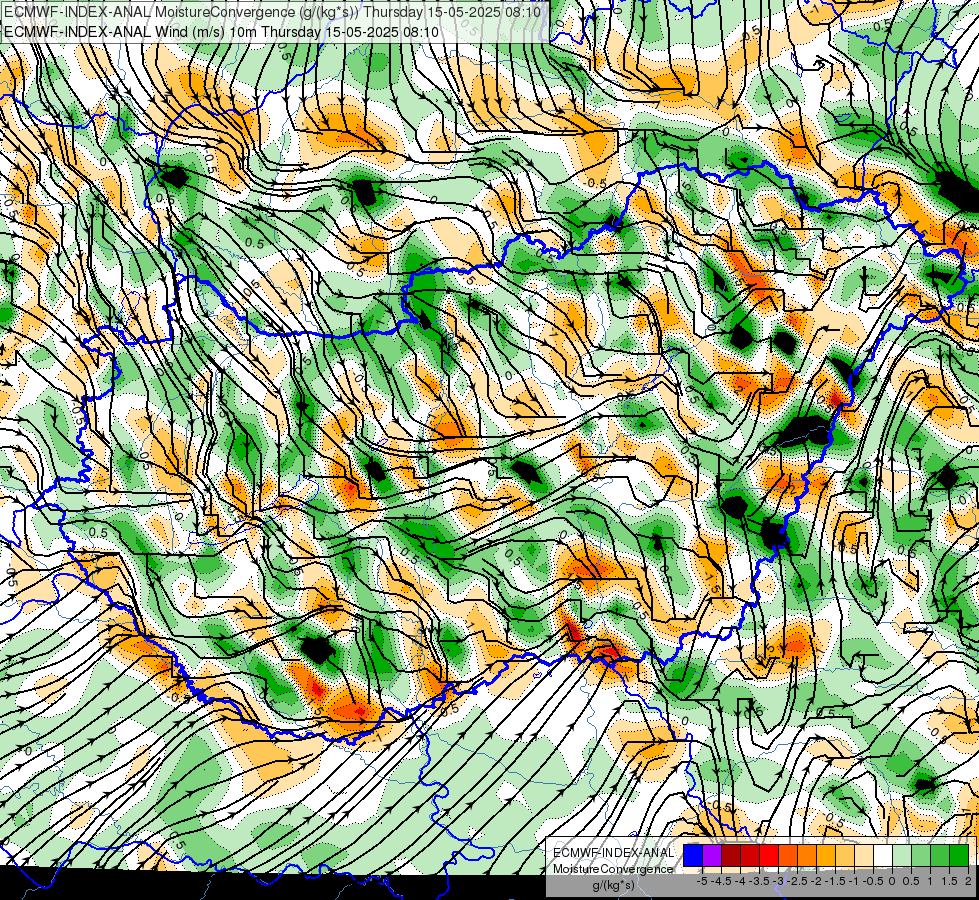Click the '-4.5' legend value

click(x=721, y=881)
